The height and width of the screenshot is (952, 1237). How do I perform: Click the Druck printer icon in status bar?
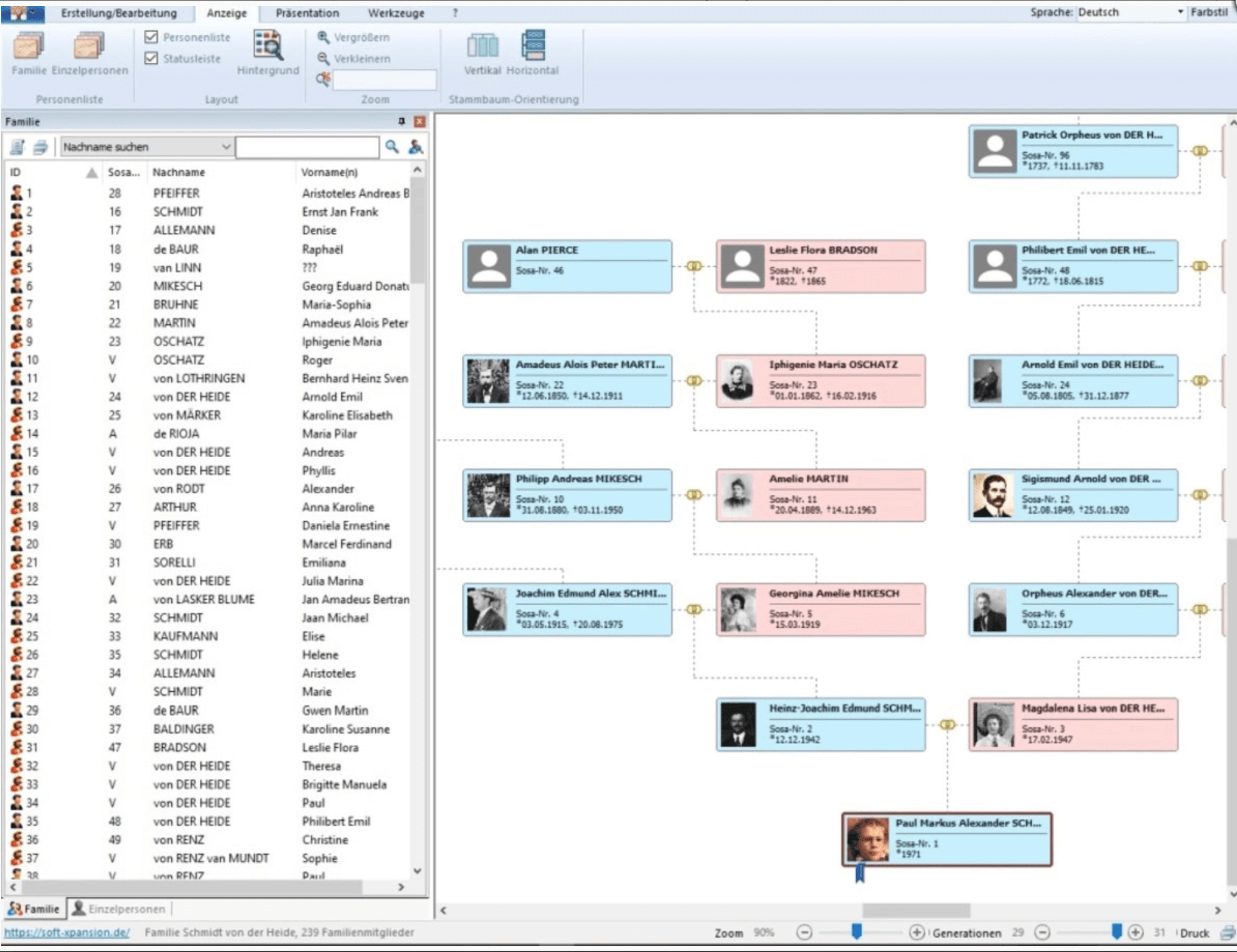point(1227,932)
